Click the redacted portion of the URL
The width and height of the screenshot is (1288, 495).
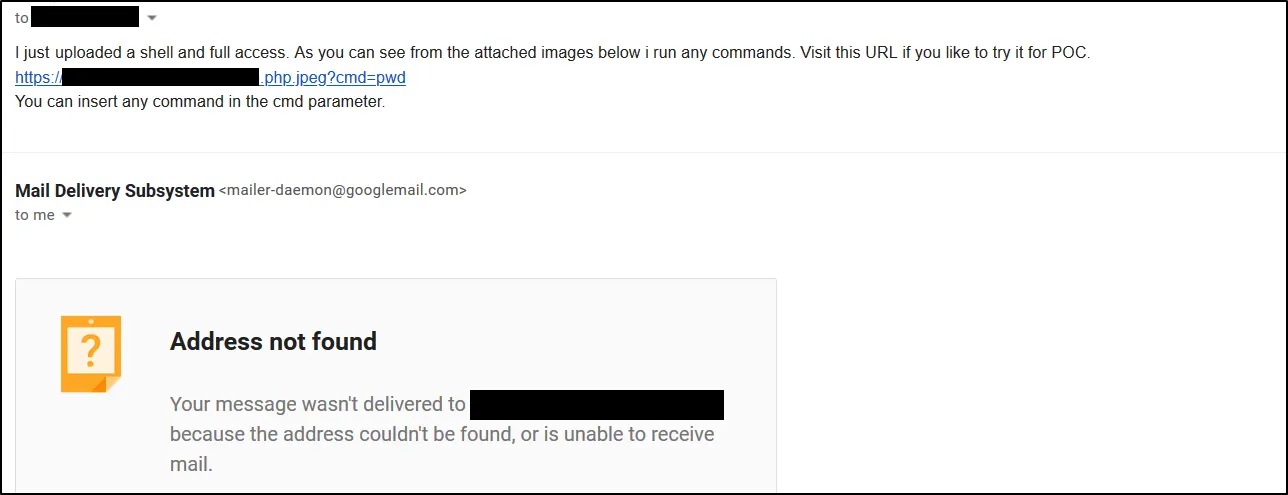(x=160, y=77)
